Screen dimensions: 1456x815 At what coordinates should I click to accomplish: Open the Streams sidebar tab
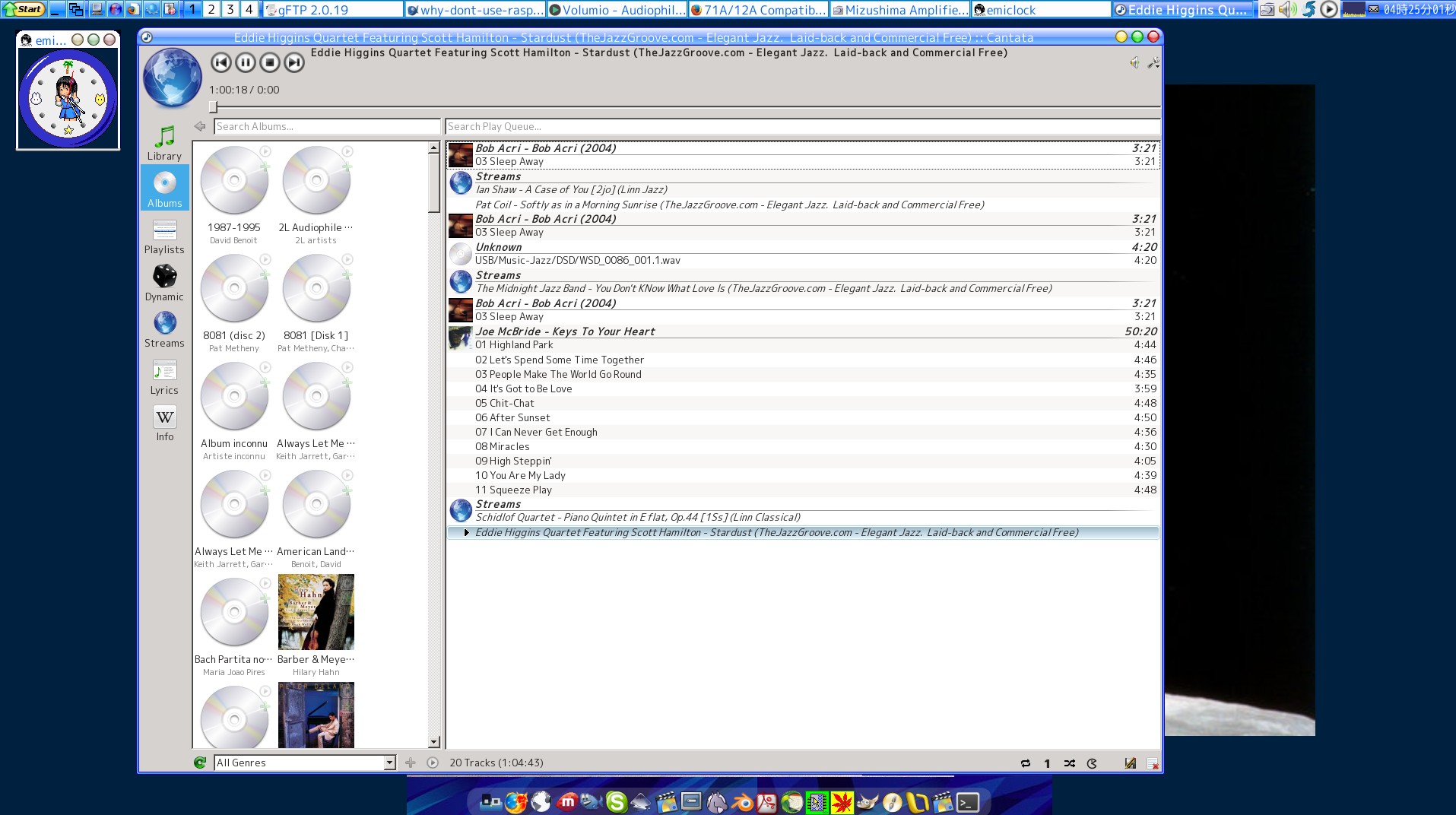164,330
